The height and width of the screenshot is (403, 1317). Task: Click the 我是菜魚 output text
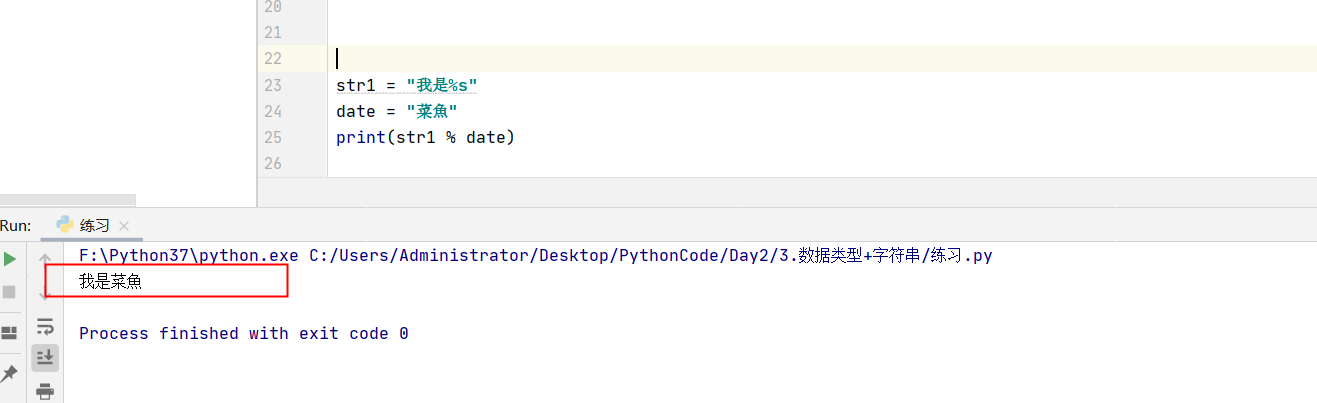click(110, 282)
